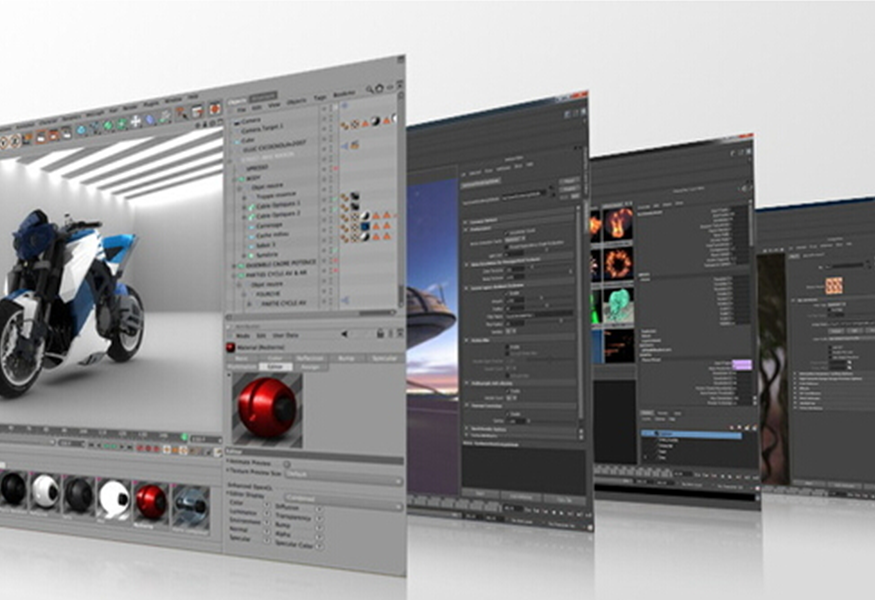The image size is (875, 600).
Task: Toggle the Specular Color checkbox
Action: pyautogui.click(x=319, y=545)
